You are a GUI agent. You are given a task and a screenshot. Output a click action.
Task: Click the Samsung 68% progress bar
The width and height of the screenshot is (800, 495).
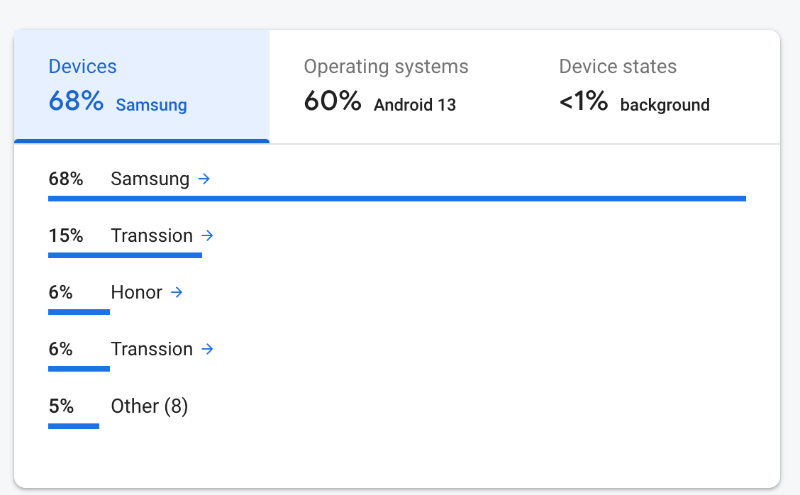pos(397,199)
